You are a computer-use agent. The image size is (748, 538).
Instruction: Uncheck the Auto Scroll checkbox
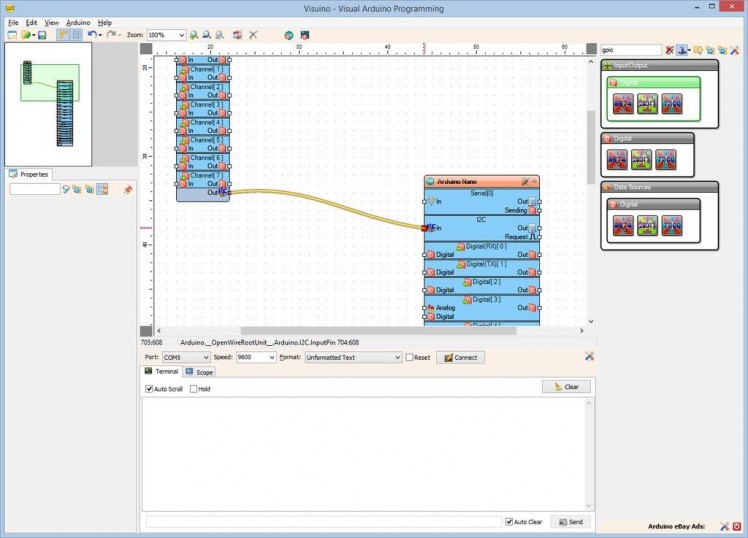click(150, 389)
